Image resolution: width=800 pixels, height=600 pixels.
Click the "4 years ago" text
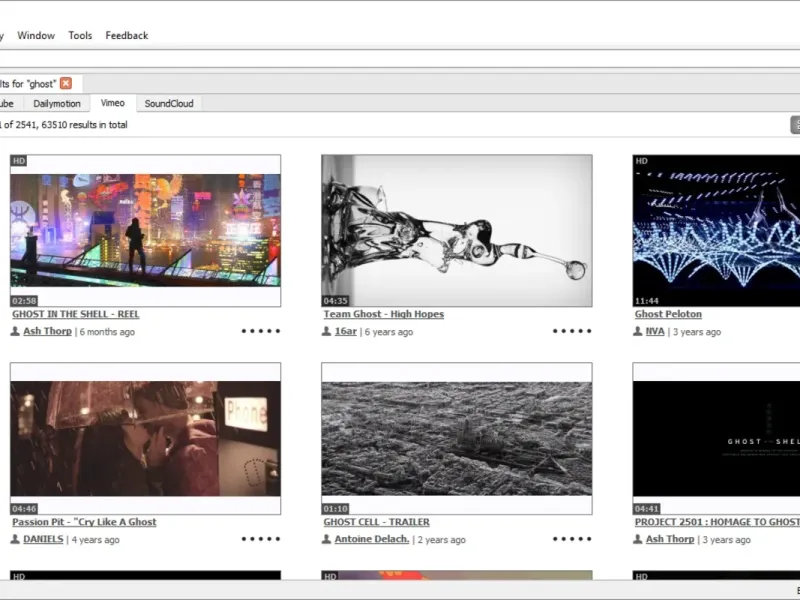tap(95, 539)
